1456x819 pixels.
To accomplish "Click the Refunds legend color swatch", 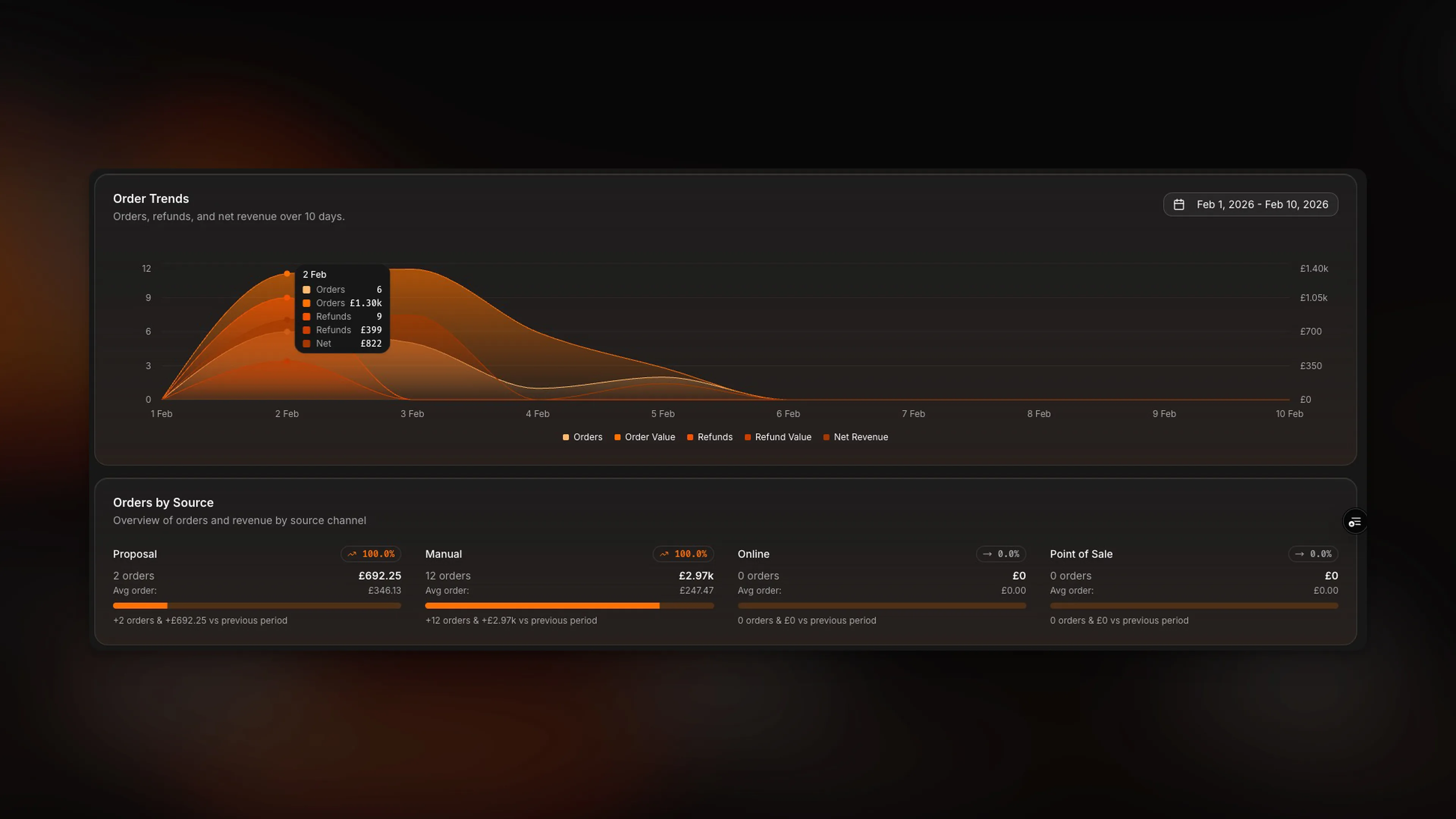I will click(x=690, y=437).
